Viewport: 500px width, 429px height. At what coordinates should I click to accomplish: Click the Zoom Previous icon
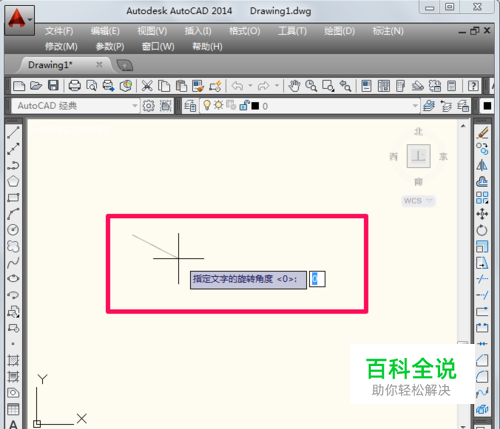point(345,86)
